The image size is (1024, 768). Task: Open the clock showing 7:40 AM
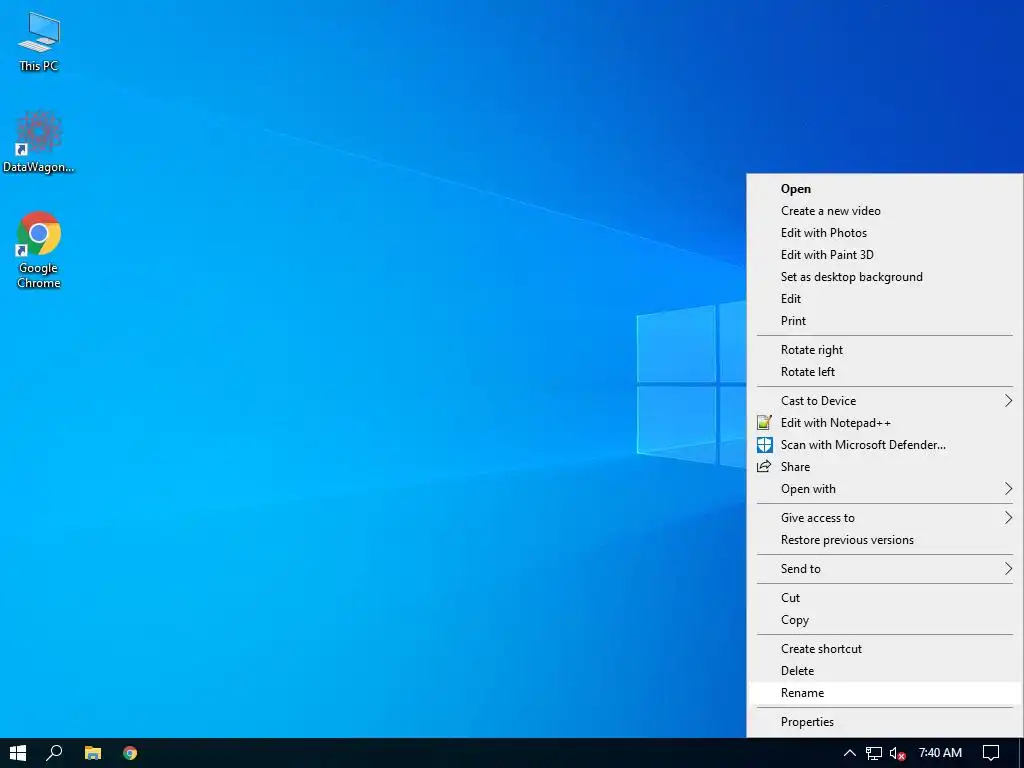click(x=940, y=753)
